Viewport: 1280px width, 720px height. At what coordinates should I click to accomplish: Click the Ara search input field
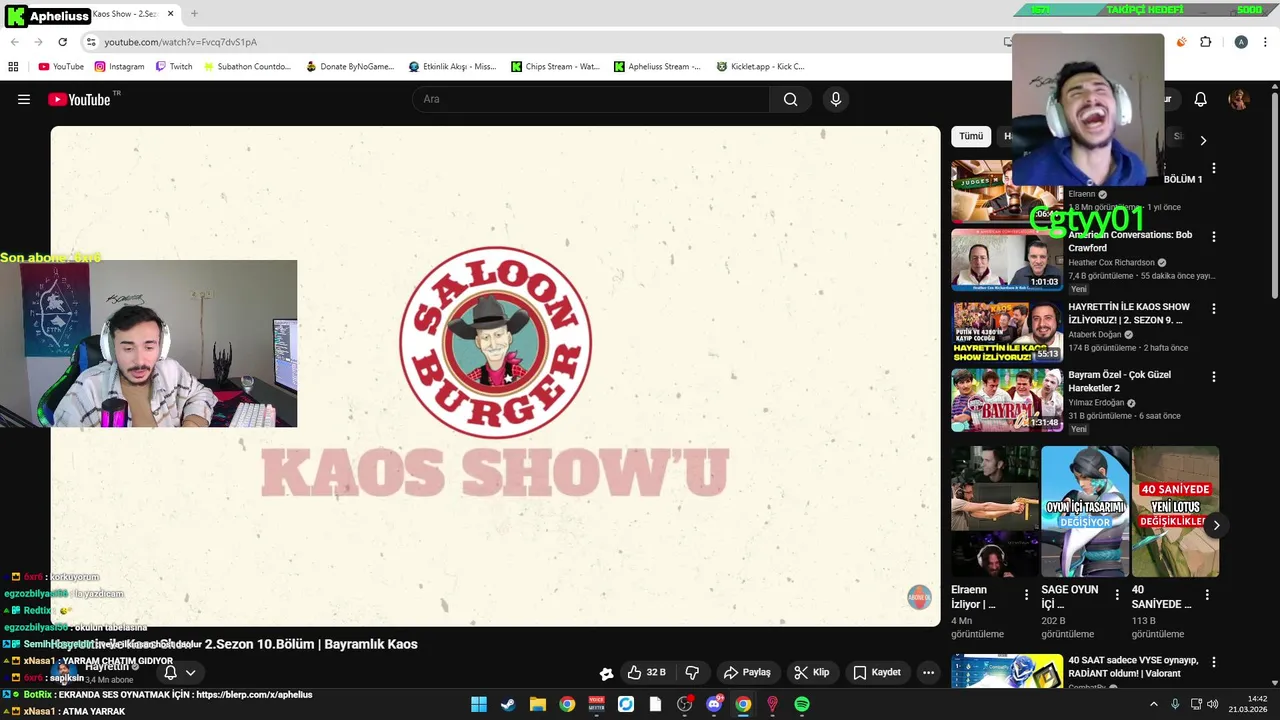click(x=590, y=99)
